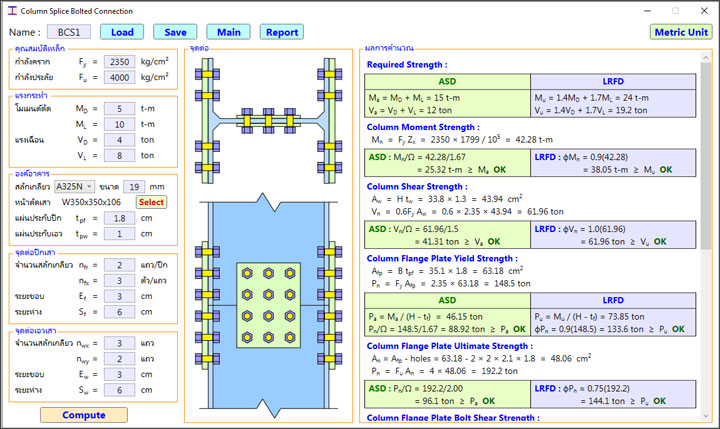Select the MD moment input field
Viewport: 720px width, 429px height.
coord(119,108)
